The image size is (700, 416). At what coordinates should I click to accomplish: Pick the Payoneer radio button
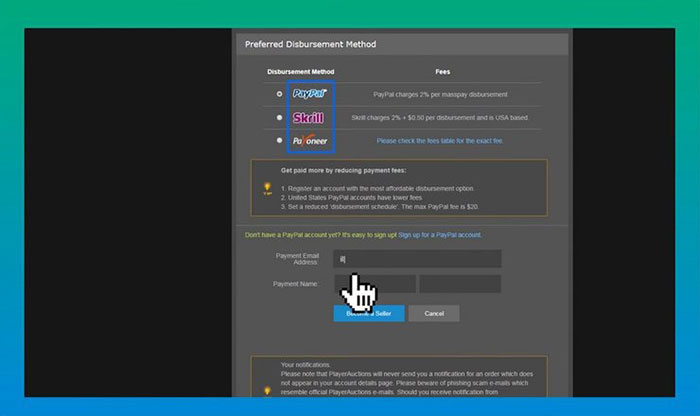(x=279, y=140)
